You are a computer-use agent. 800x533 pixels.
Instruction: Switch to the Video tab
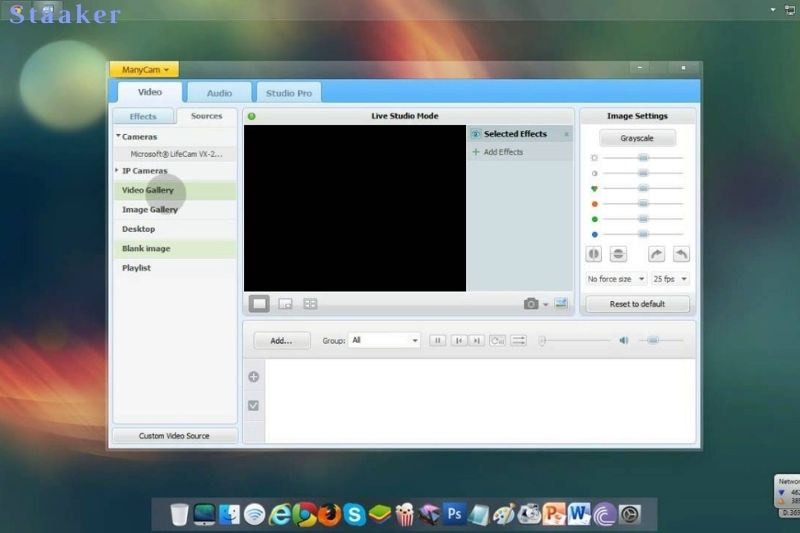(149, 92)
